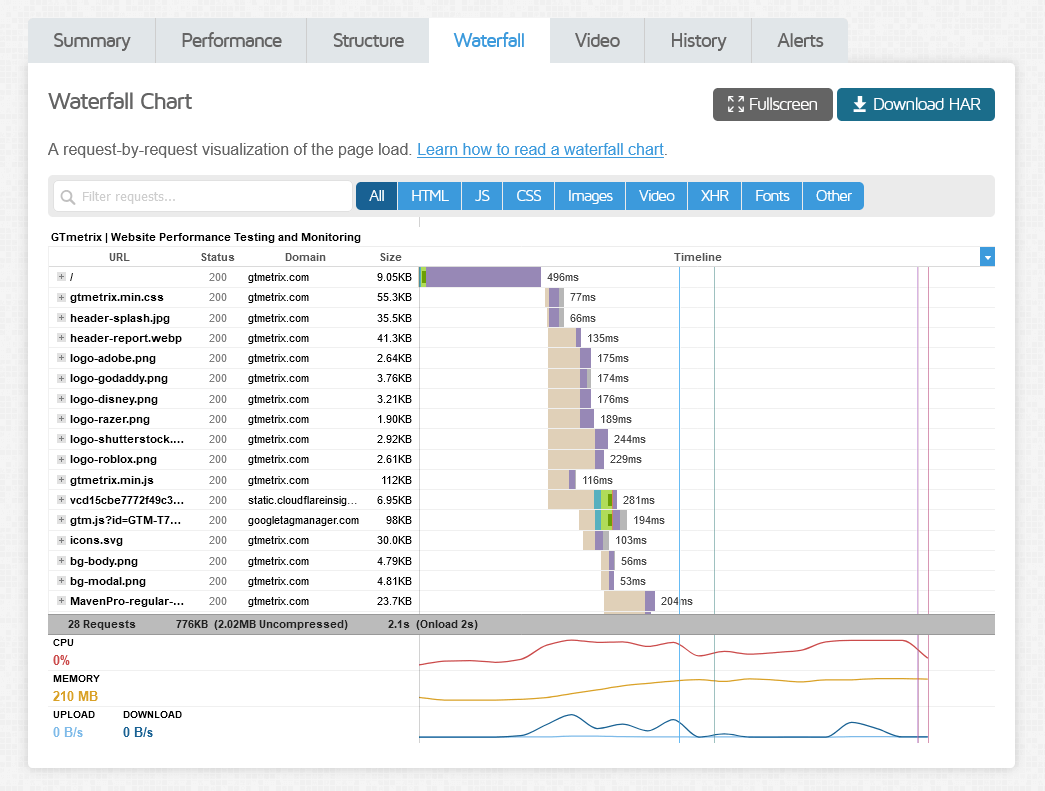Click the Filter requests input field

(x=210, y=197)
